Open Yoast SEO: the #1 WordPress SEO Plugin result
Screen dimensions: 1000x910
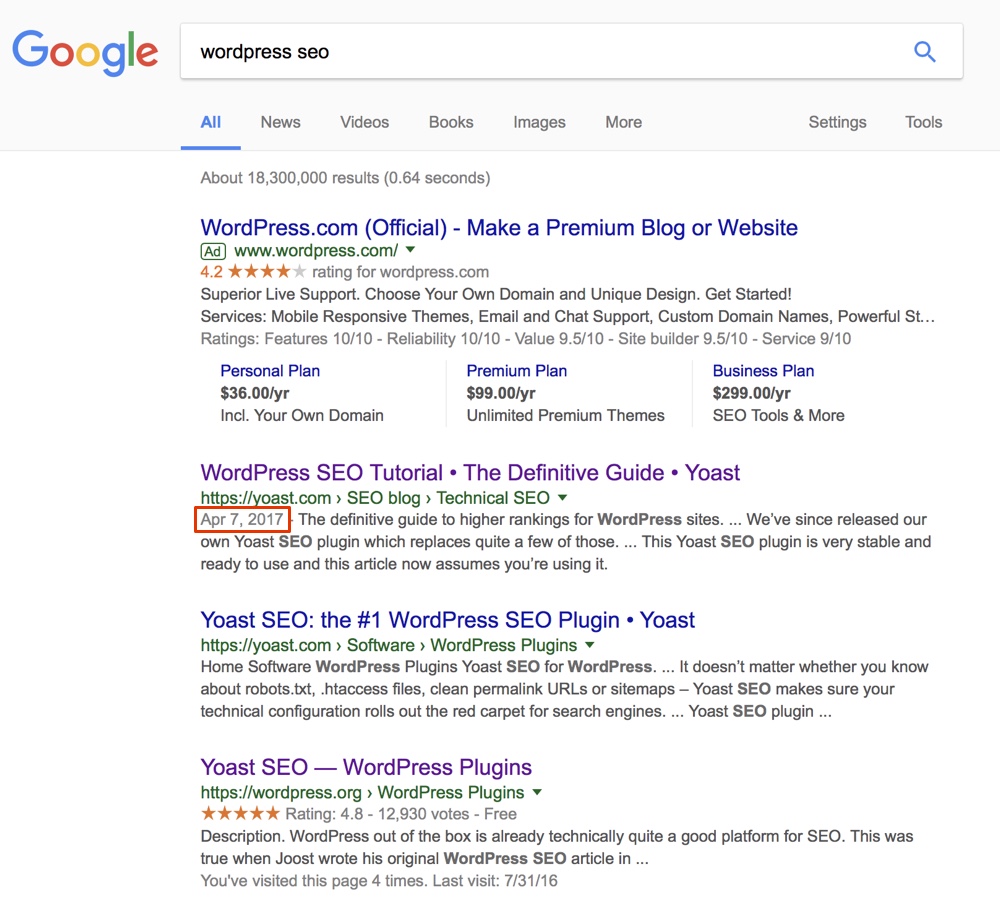coord(448,620)
